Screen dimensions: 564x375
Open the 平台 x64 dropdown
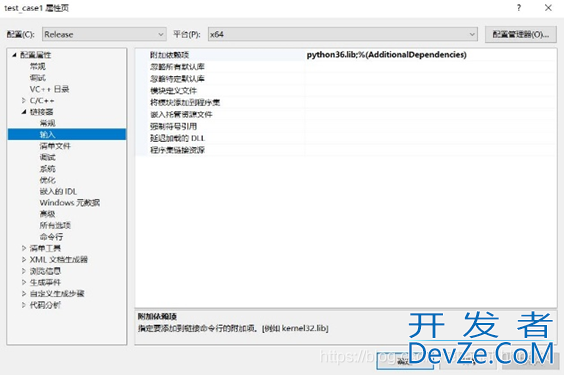(x=342, y=35)
